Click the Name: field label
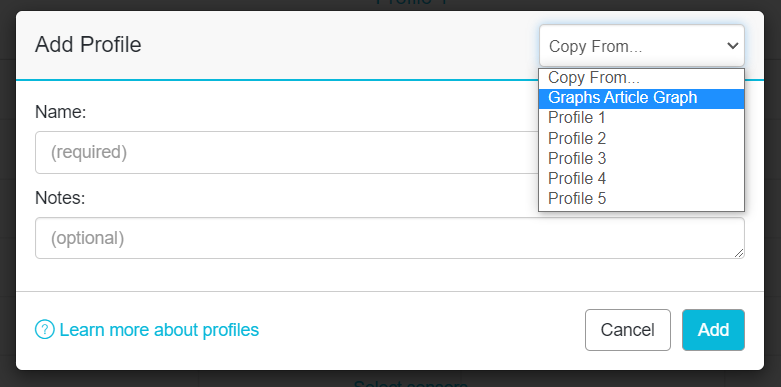 tap(61, 112)
